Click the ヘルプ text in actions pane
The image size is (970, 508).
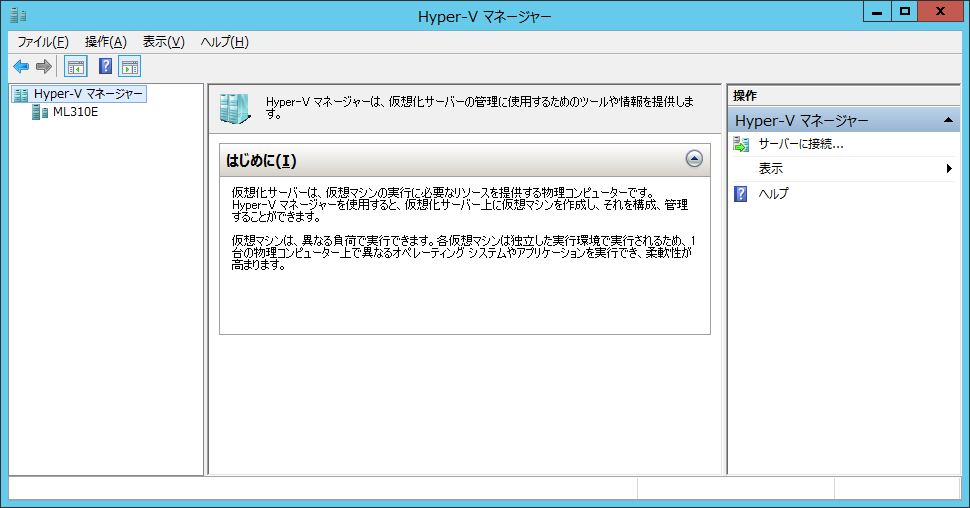click(x=773, y=194)
